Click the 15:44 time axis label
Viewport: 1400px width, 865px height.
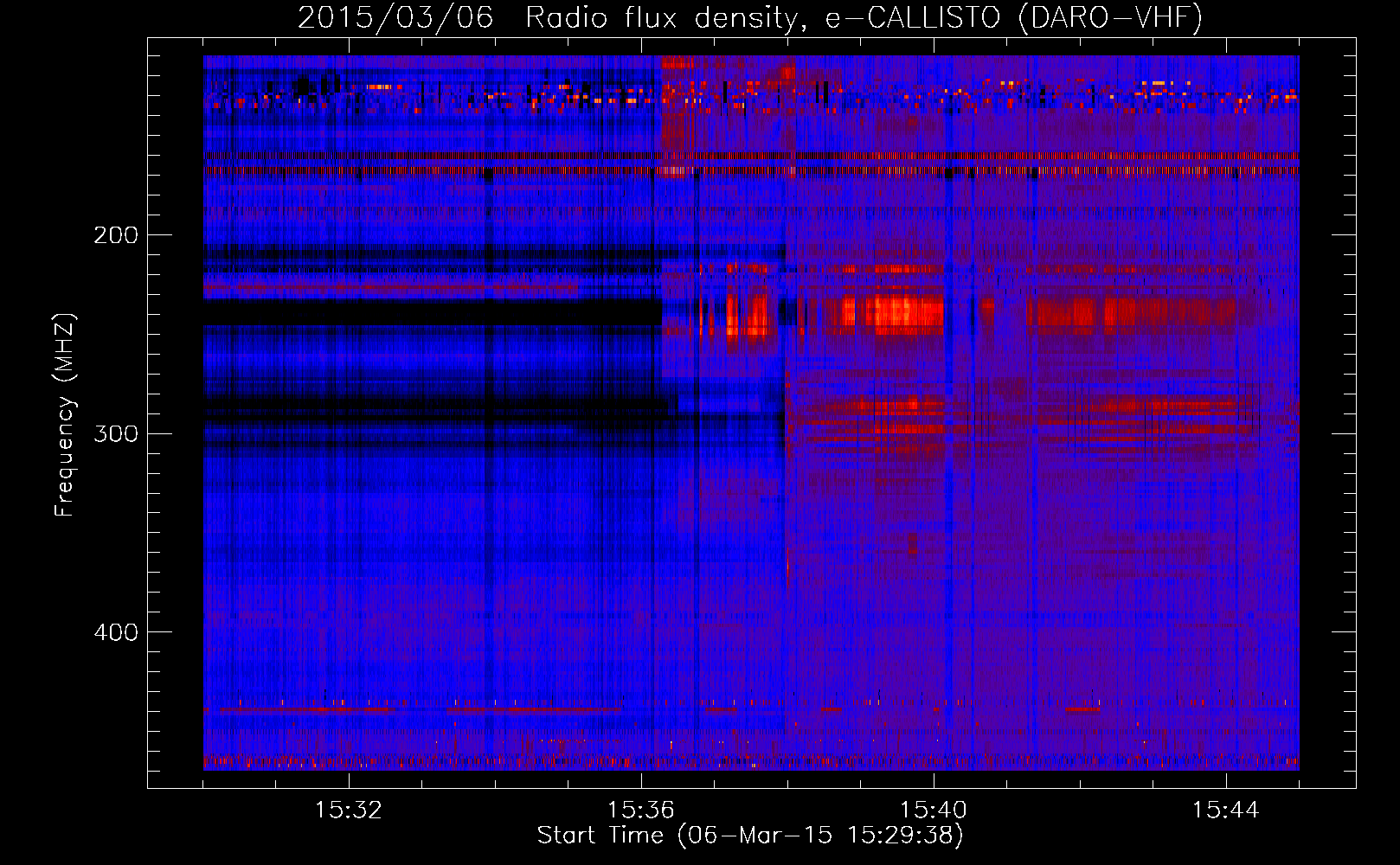(x=1226, y=811)
